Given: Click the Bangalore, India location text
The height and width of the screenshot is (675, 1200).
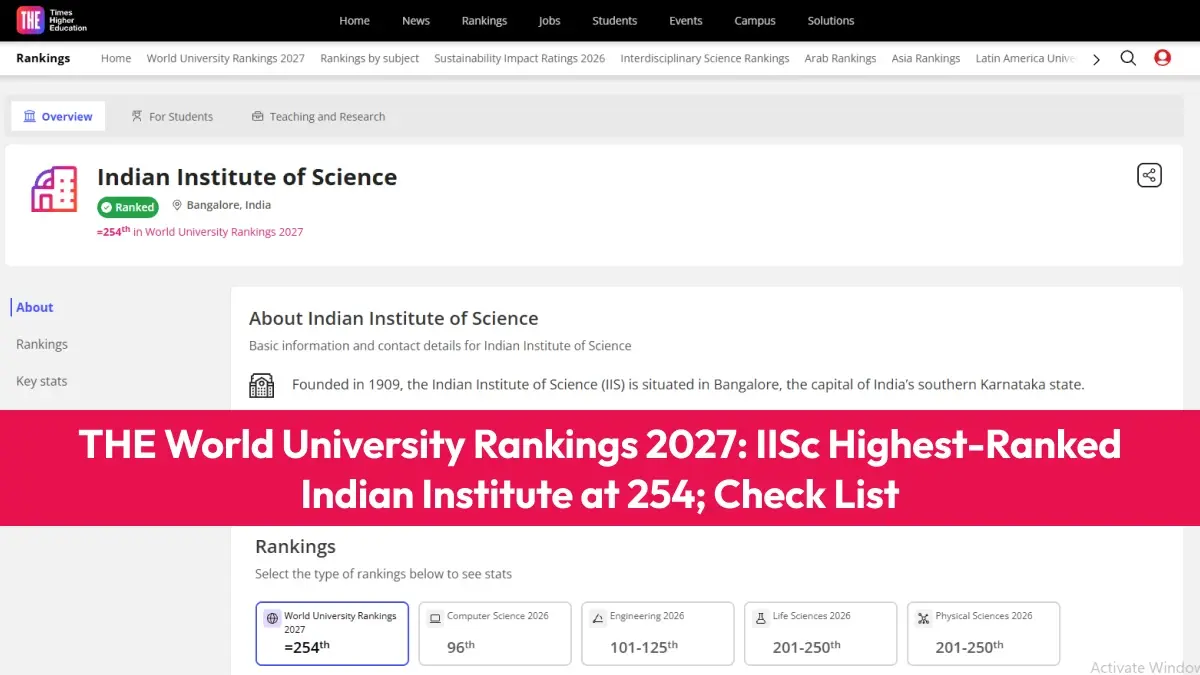Looking at the screenshot, I should click(x=229, y=205).
